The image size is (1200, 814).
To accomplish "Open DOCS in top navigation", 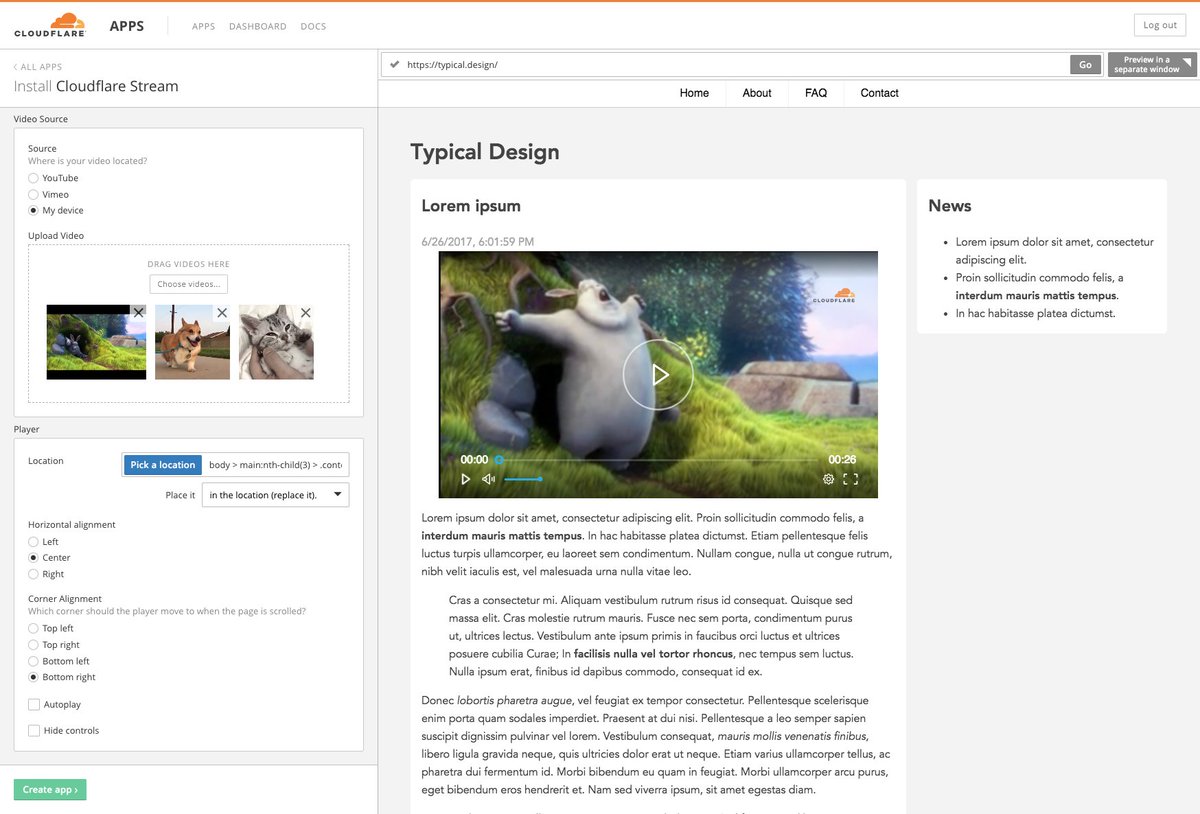I will pyautogui.click(x=313, y=26).
